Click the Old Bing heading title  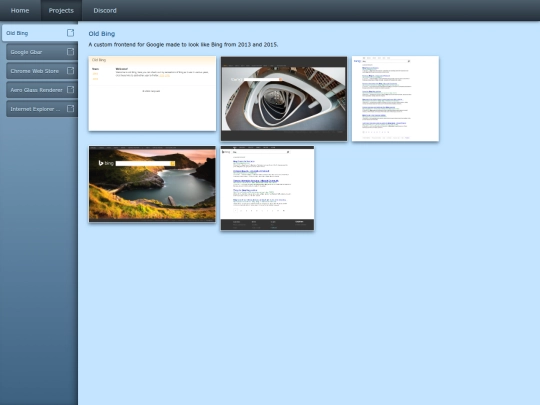click(x=102, y=34)
